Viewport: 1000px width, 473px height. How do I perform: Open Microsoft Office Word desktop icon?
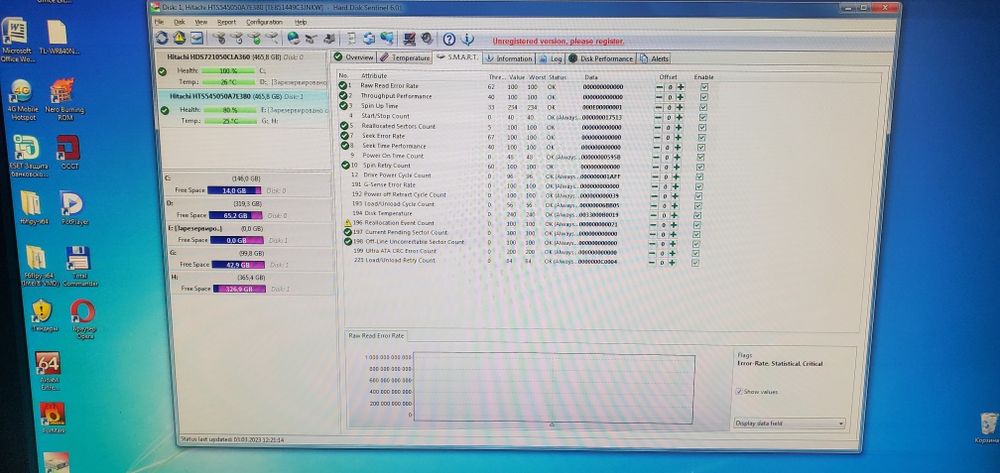[x=16, y=40]
